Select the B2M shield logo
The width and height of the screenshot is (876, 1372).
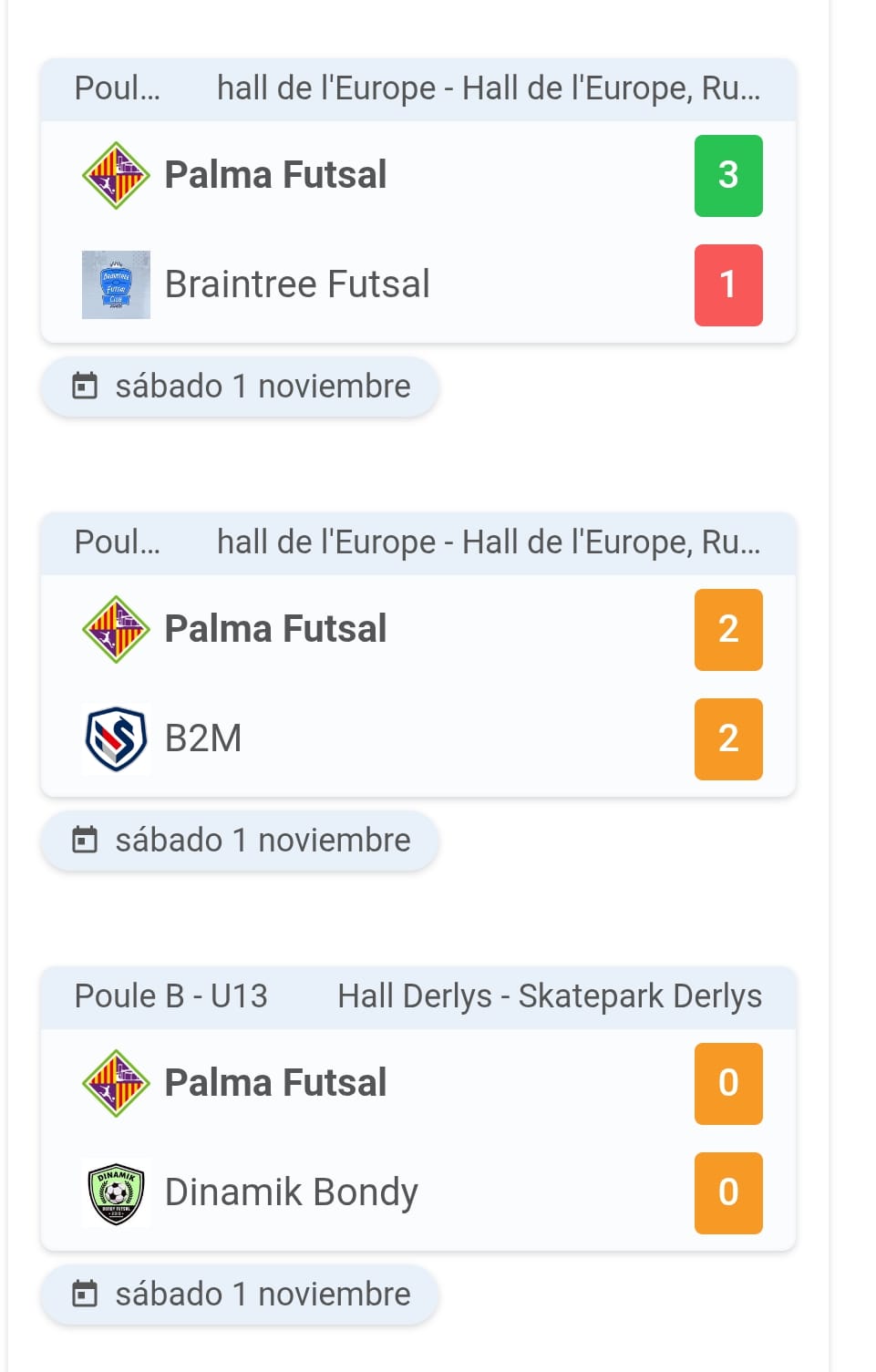pos(116,738)
